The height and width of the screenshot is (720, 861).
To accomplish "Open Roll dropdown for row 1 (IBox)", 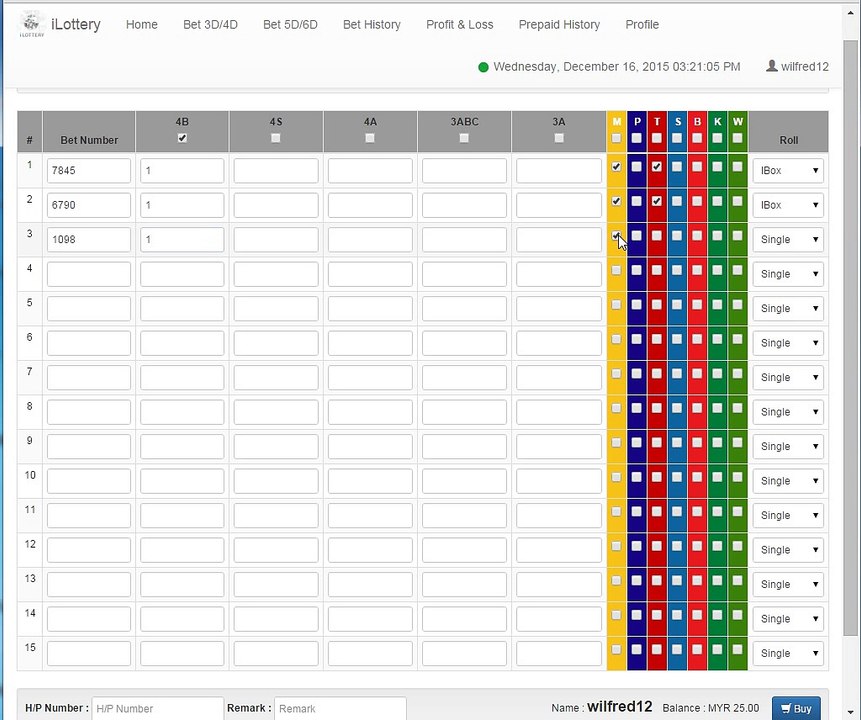I will point(788,171).
